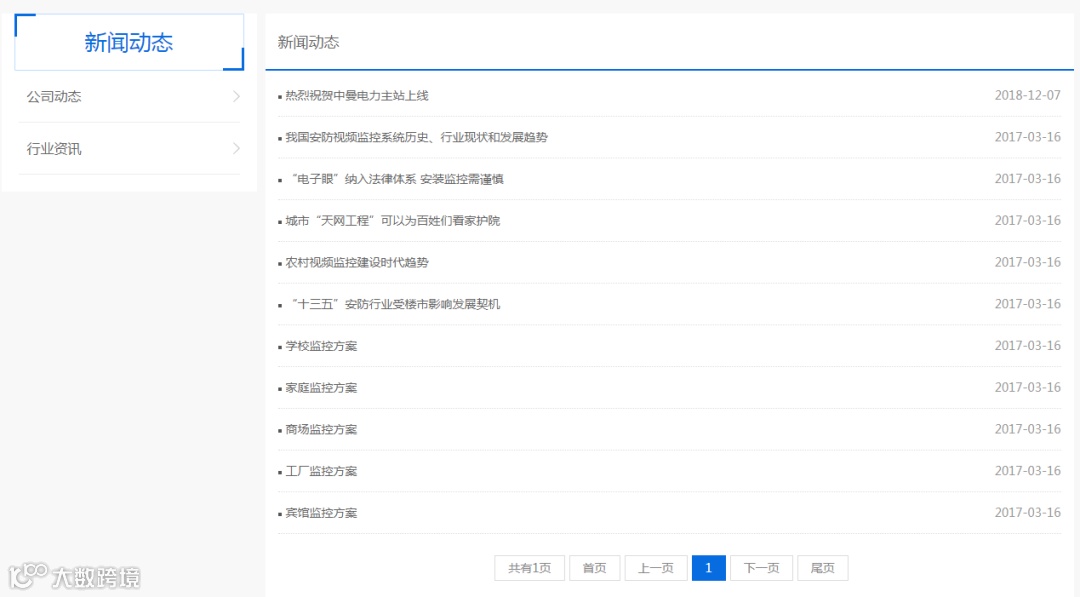Open the 商场监控方案 article
The width and height of the screenshot is (1080, 597).
[321, 430]
